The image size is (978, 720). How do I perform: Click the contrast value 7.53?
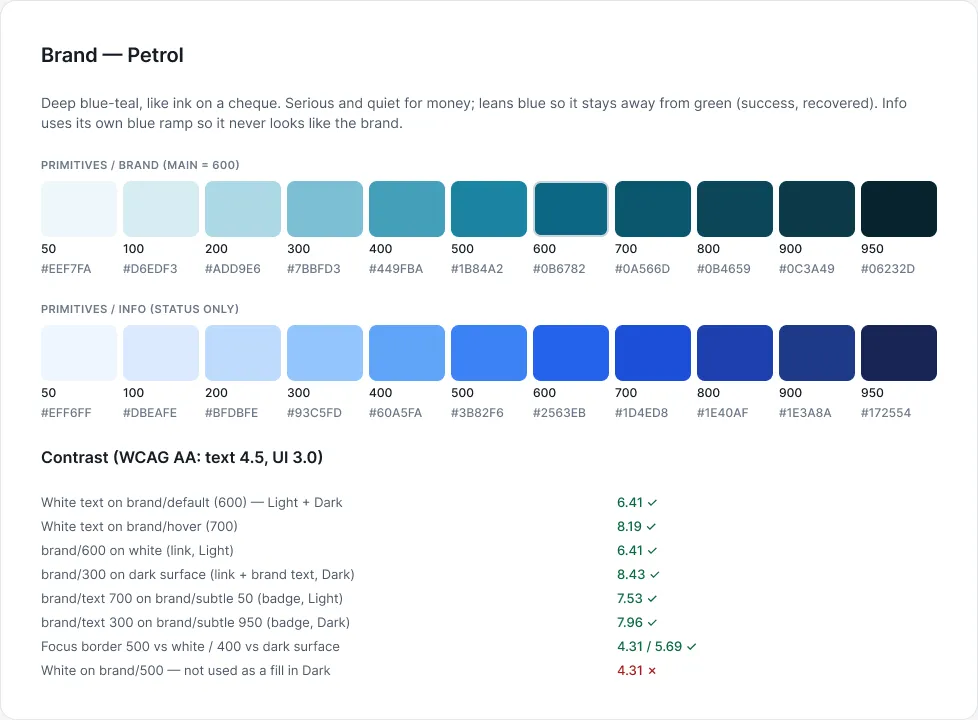pos(630,599)
